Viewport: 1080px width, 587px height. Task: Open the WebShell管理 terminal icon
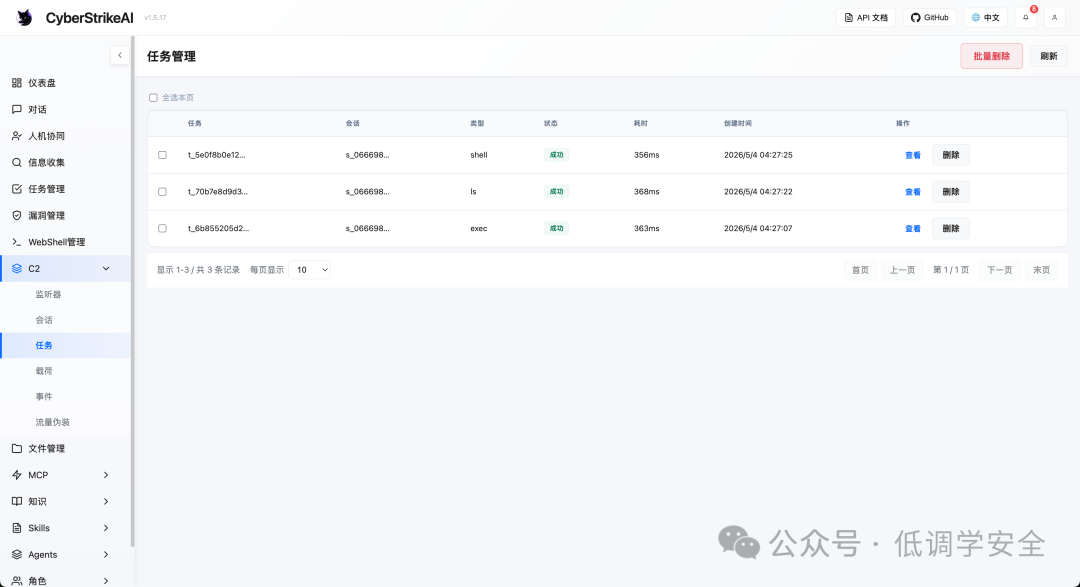(17, 242)
